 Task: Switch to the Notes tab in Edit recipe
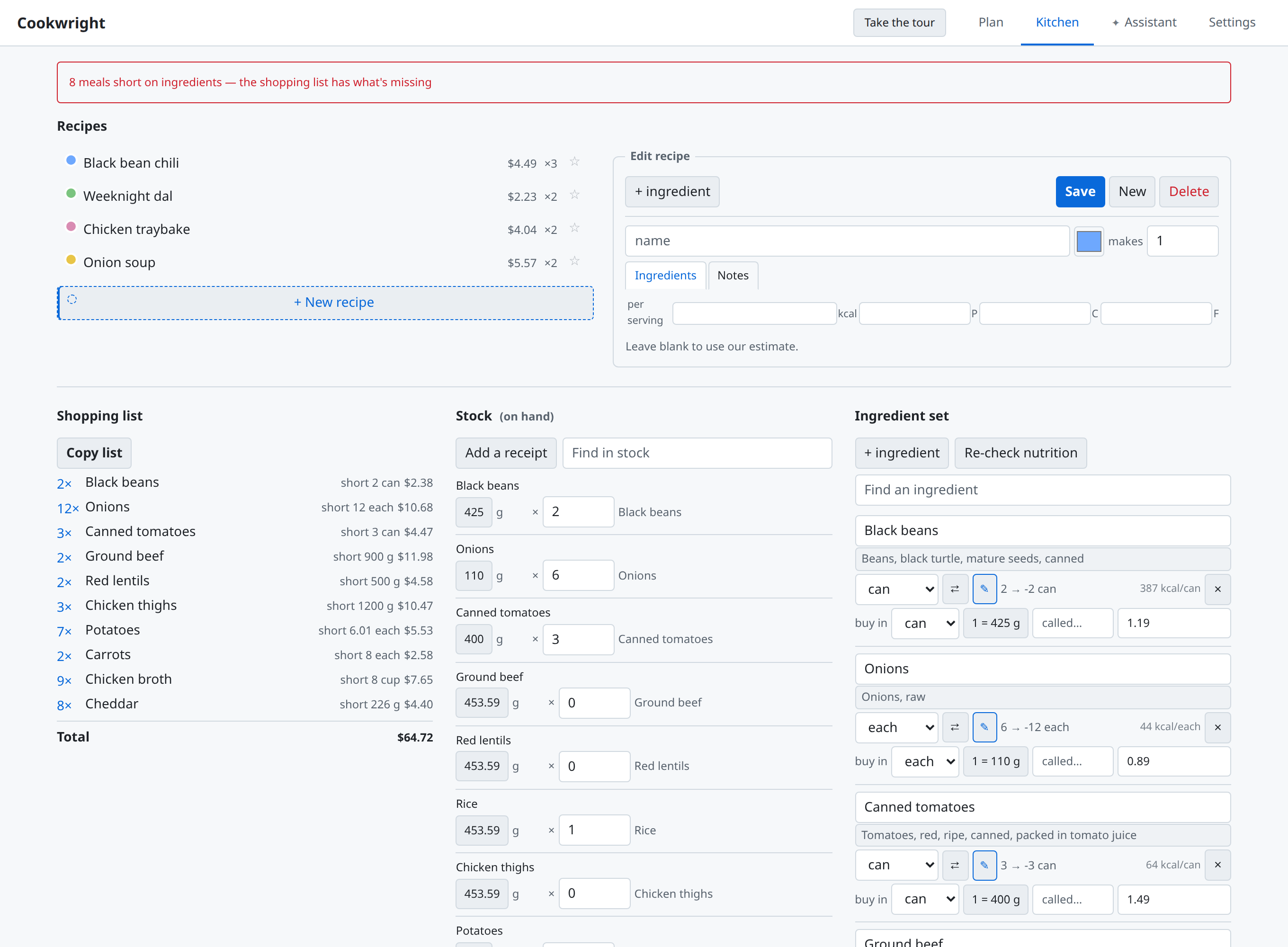click(733, 276)
